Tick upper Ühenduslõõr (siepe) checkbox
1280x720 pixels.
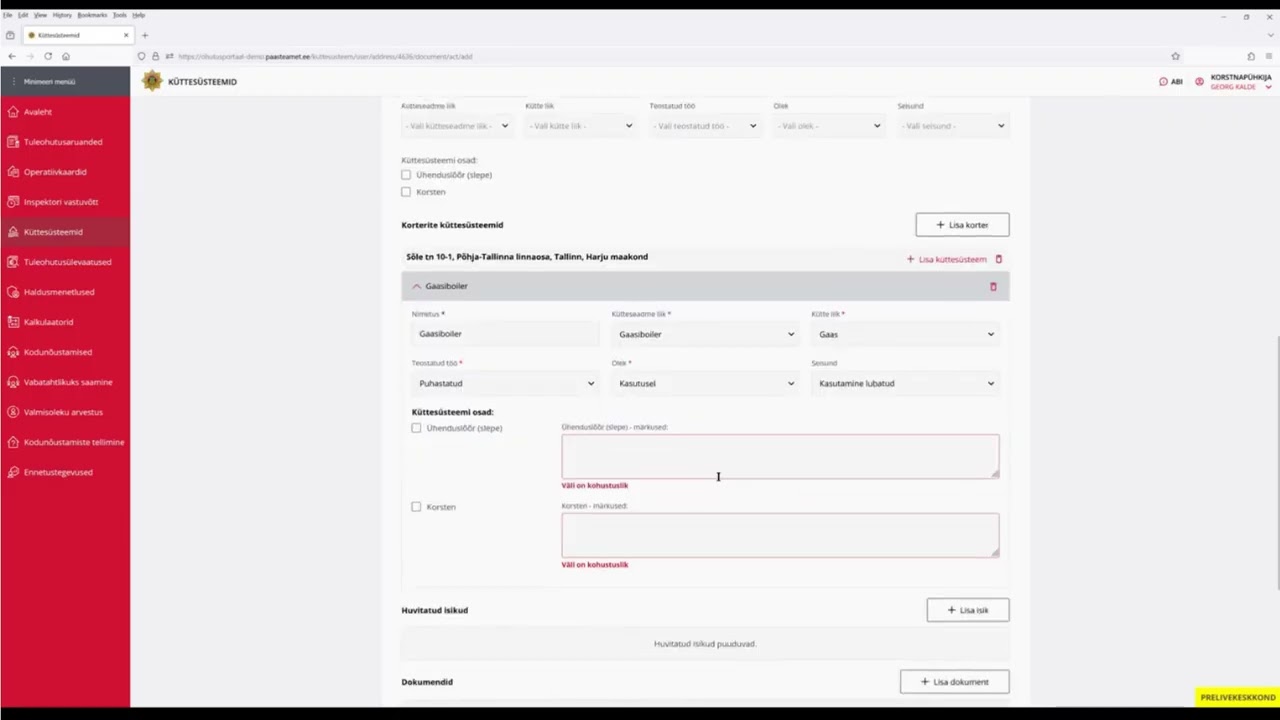pos(406,175)
